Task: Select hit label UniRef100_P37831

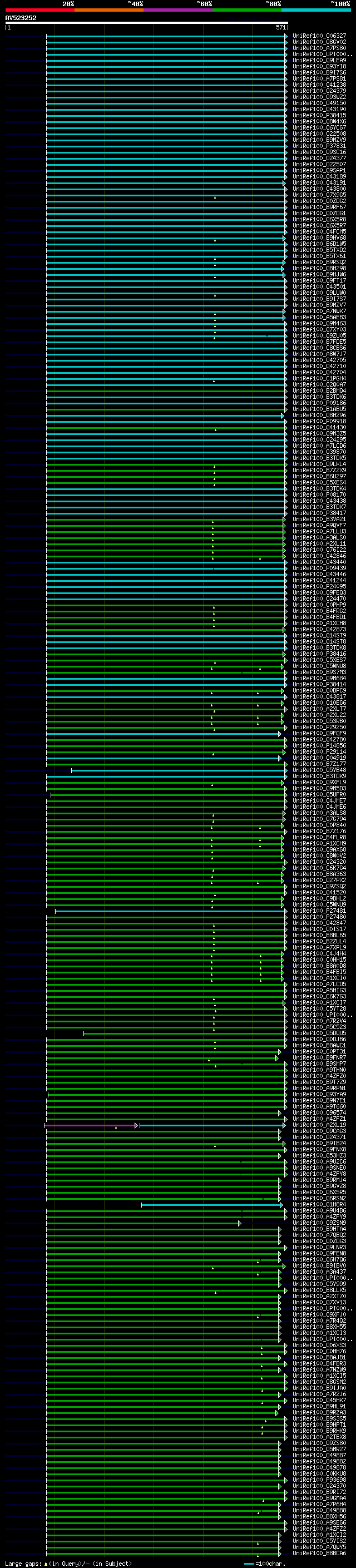Action: click(319, 146)
